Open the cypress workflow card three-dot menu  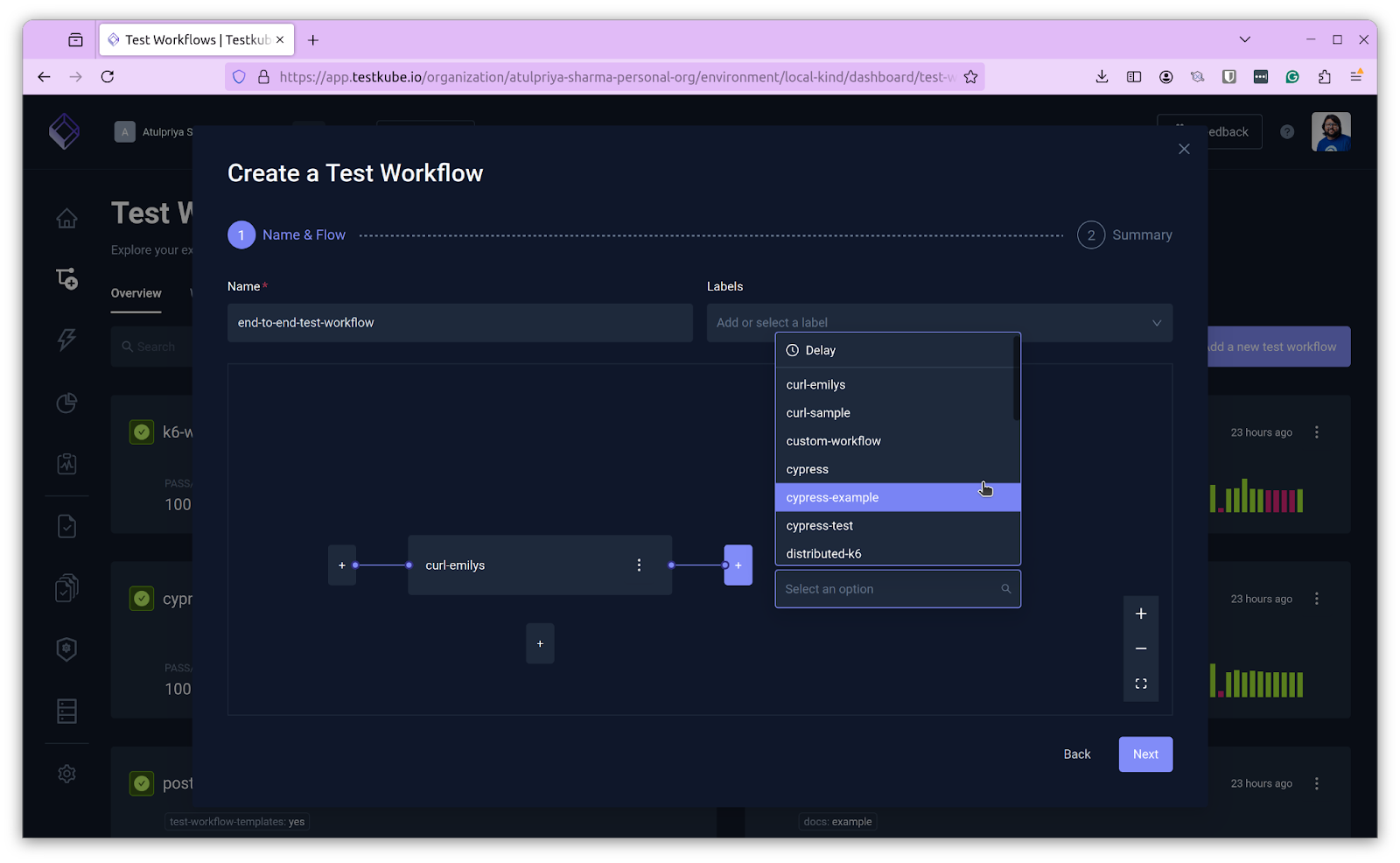1317,599
